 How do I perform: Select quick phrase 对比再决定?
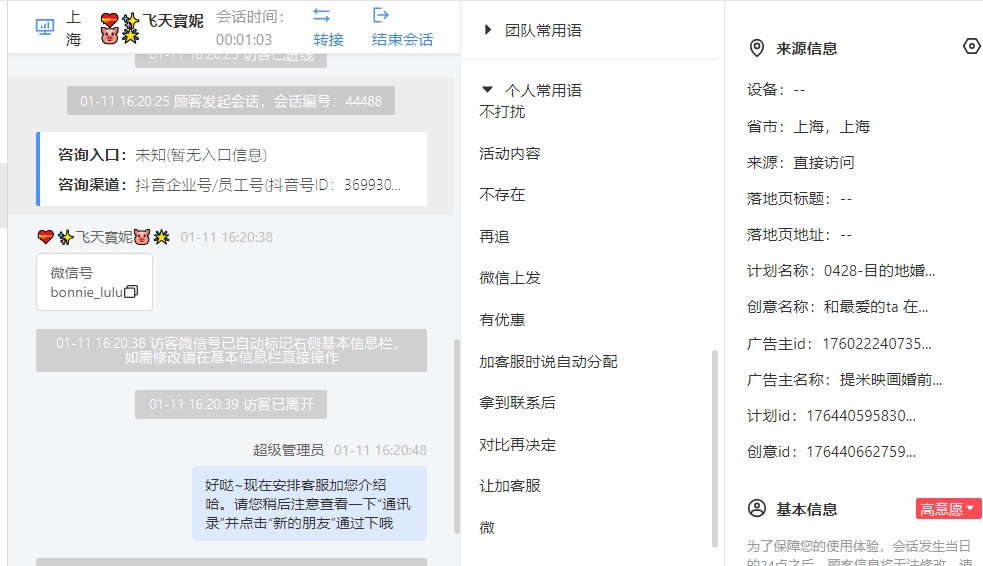(x=517, y=445)
